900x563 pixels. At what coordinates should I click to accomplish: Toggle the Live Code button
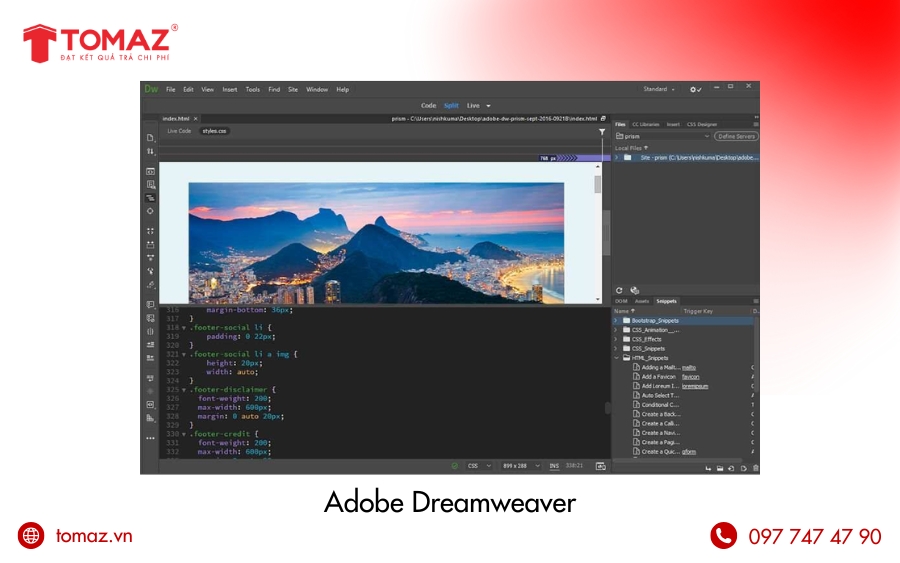(x=179, y=131)
